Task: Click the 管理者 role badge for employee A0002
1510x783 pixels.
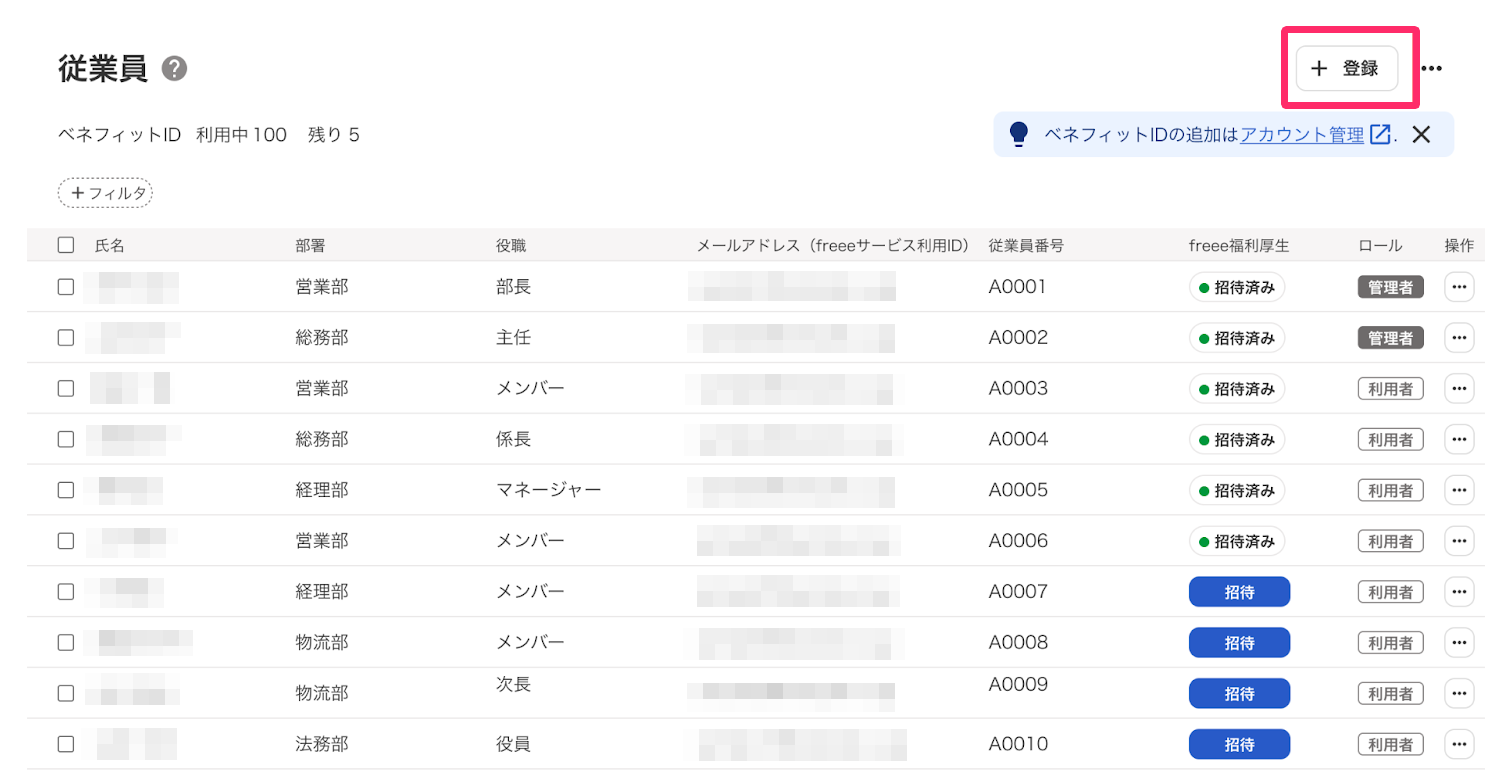Action: [x=1390, y=337]
